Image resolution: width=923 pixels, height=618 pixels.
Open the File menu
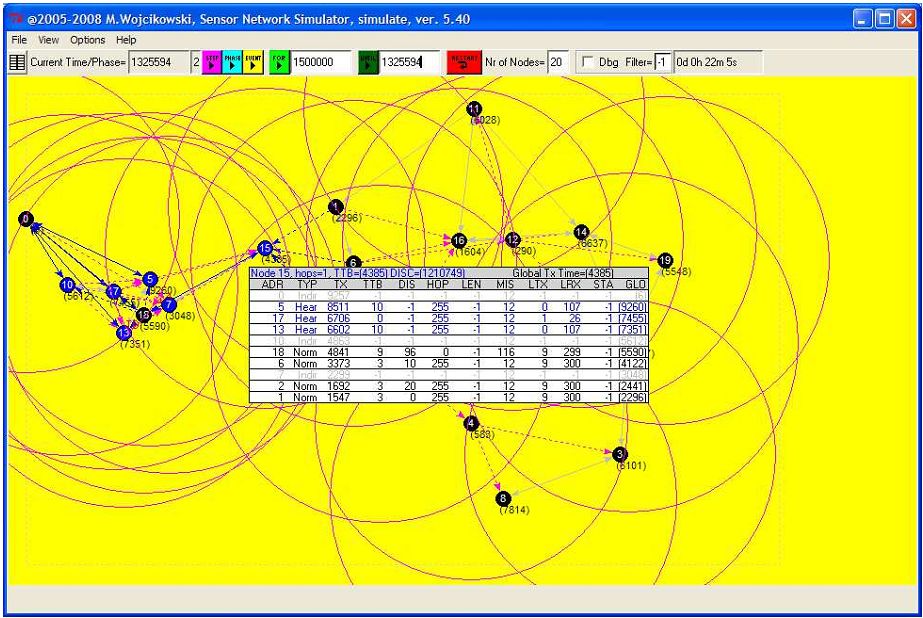coord(19,39)
